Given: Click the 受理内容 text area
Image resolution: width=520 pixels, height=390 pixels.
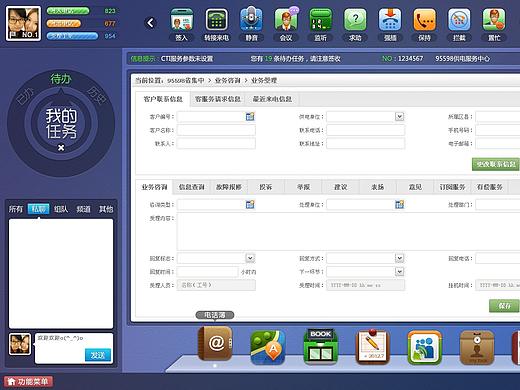Looking at the screenshot, I should click(348, 232).
